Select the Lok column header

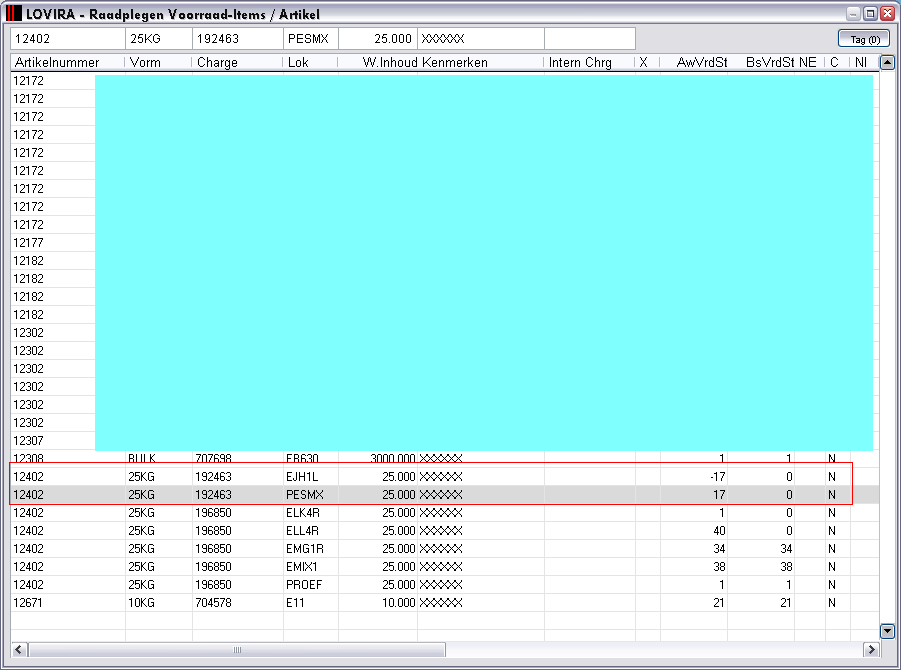311,62
